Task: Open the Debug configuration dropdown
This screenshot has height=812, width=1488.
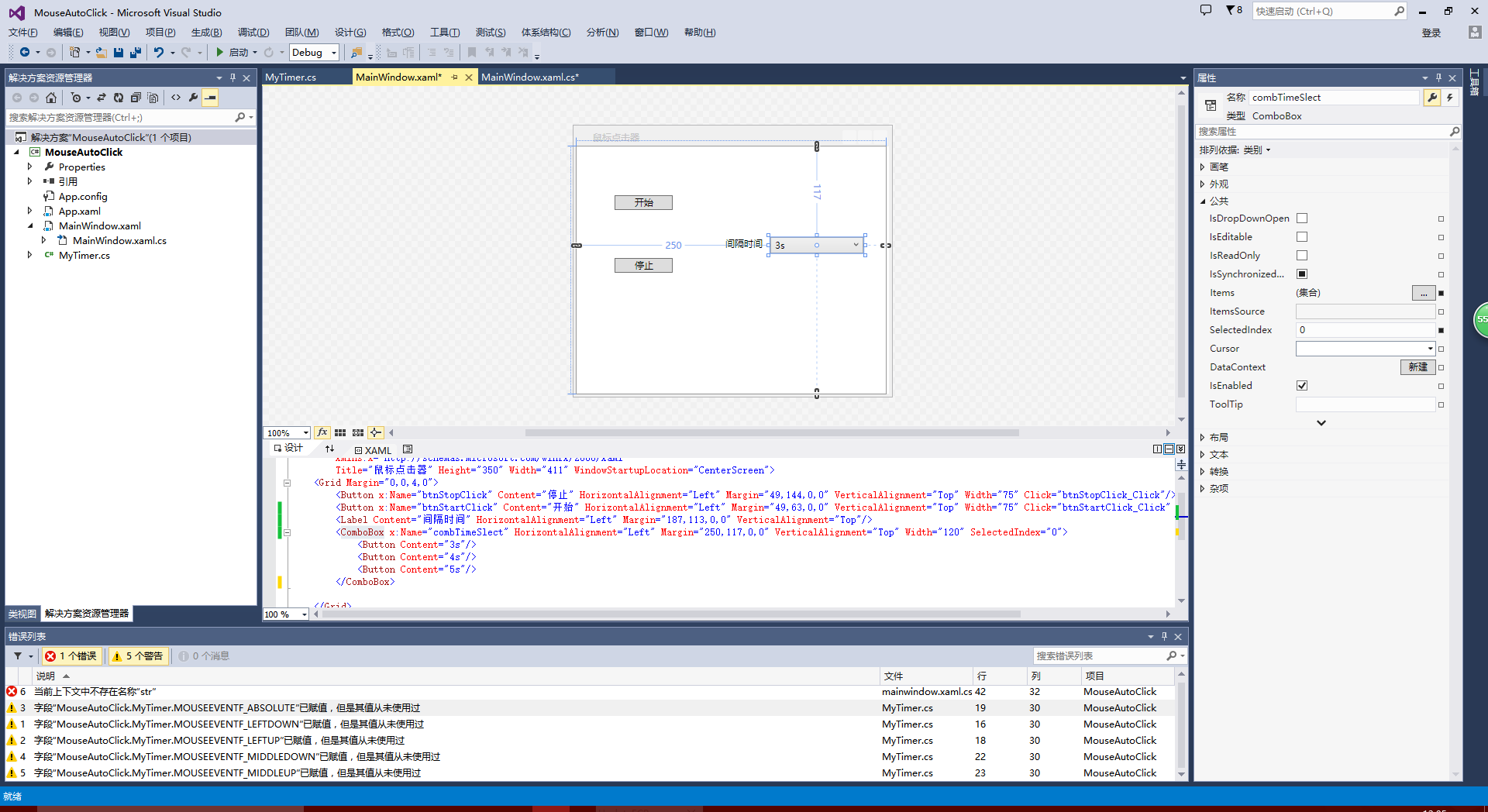Action: point(334,53)
